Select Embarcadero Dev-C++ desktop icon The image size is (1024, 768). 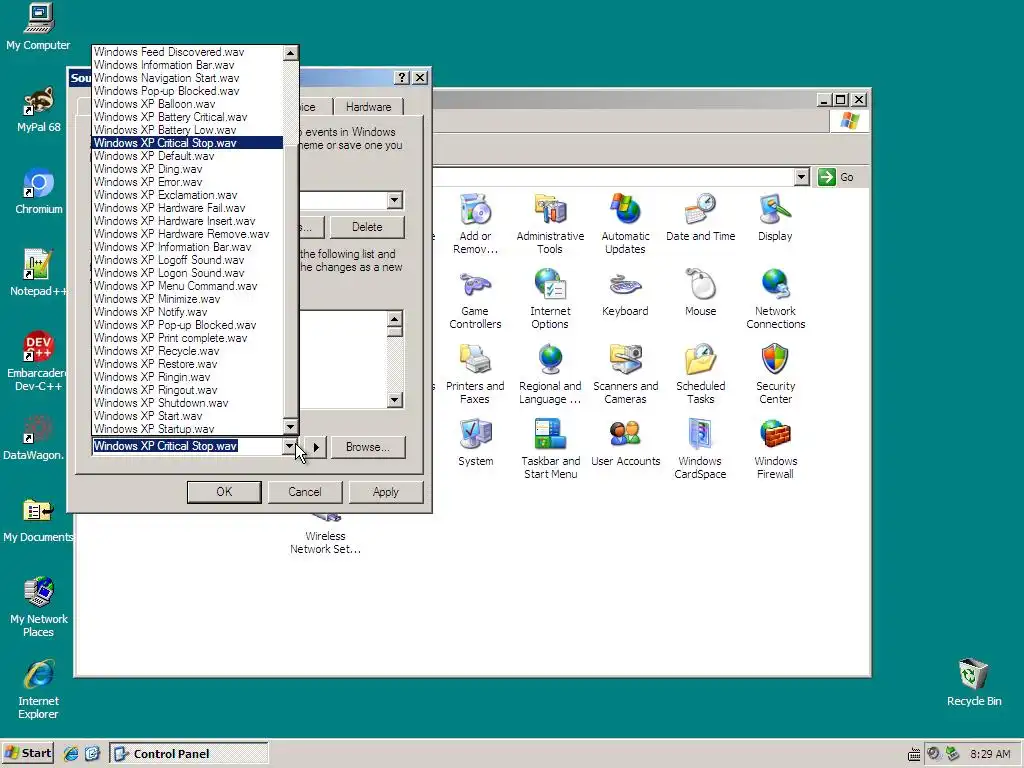pos(38,361)
